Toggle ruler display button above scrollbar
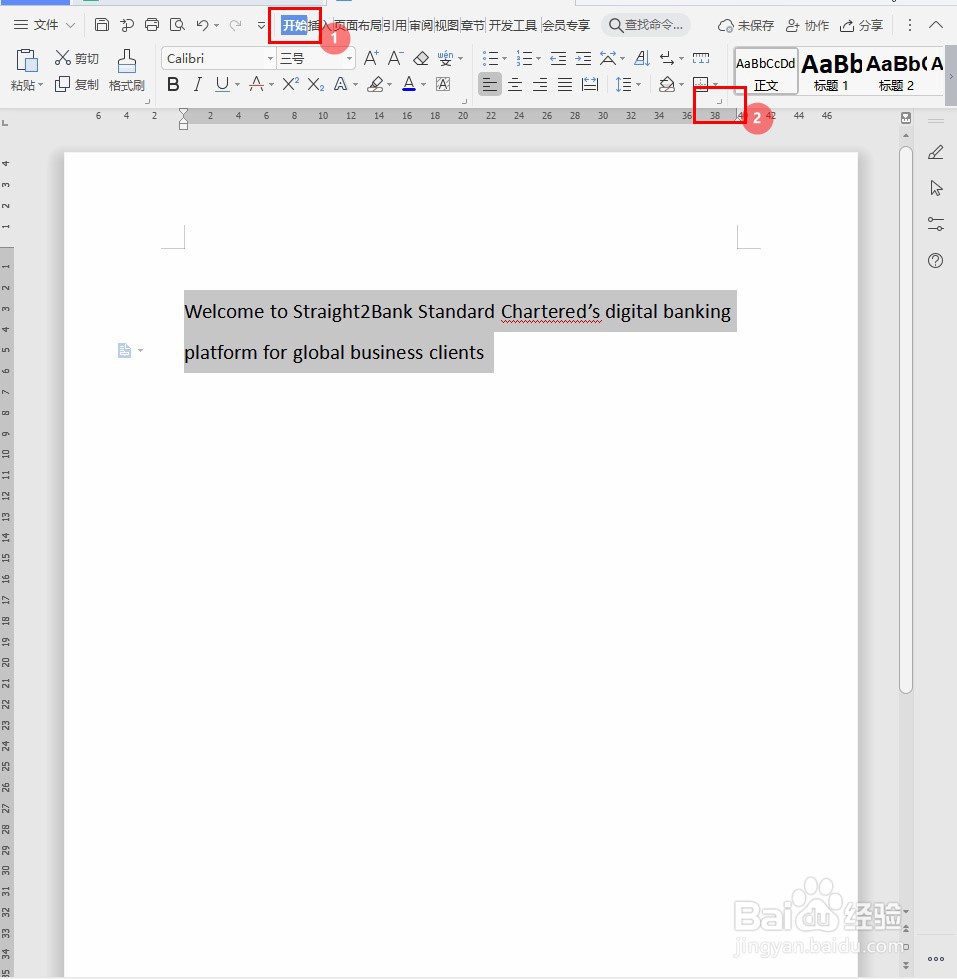Image resolution: width=957 pixels, height=979 pixels. [906, 118]
